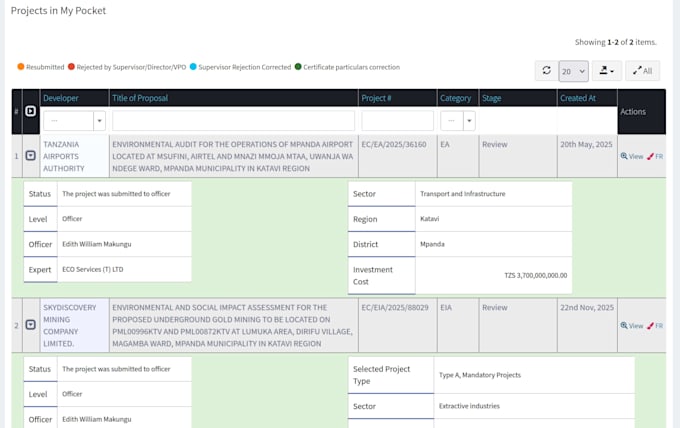680x428 pixels.
Task: Click the magnifier icon for EC/EIA/2025/88029
Action: (x=624, y=325)
